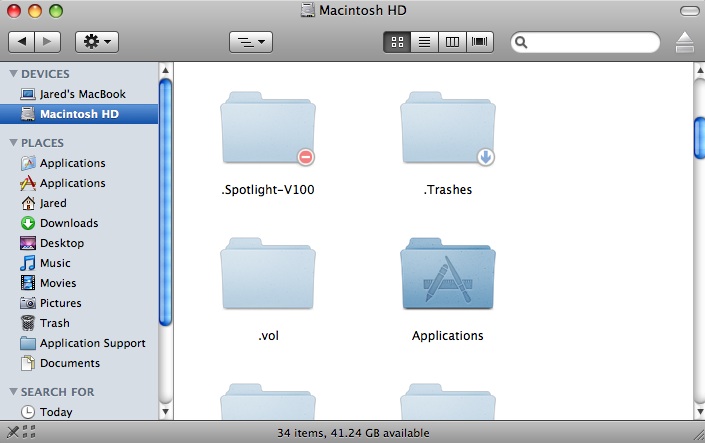
Task: Collapse the PLACES section
Action: click(13, 143)
